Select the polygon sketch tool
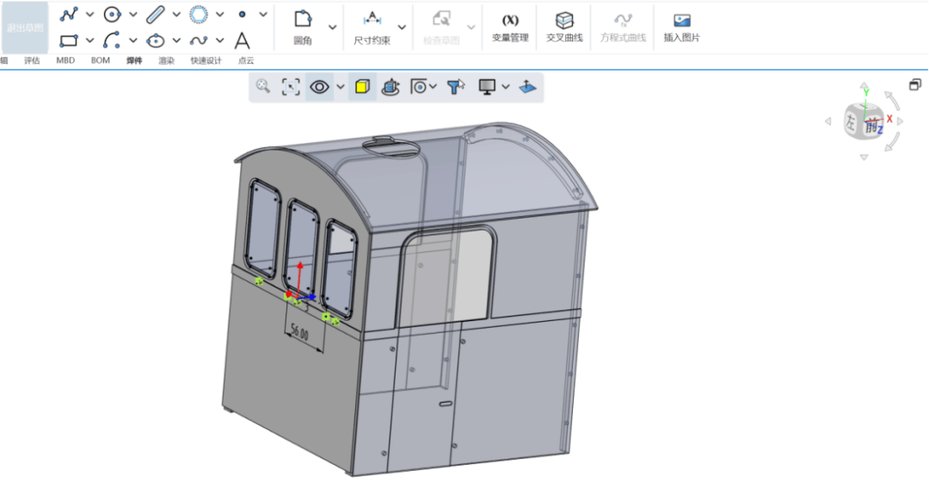The image size is (929, 500). [198, 14]
